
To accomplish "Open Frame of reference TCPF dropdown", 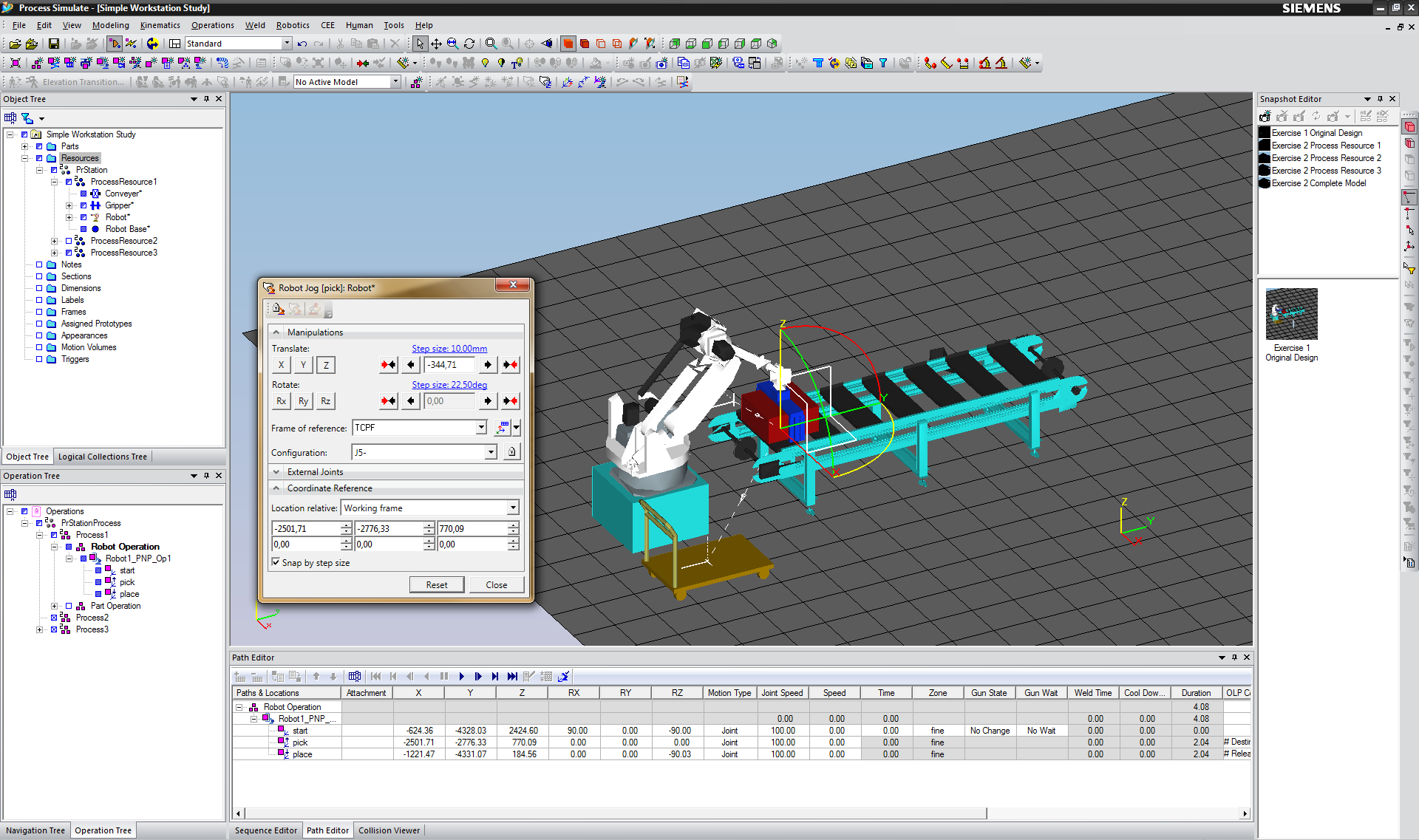I will pyautogui.click(x=481, y=428).
